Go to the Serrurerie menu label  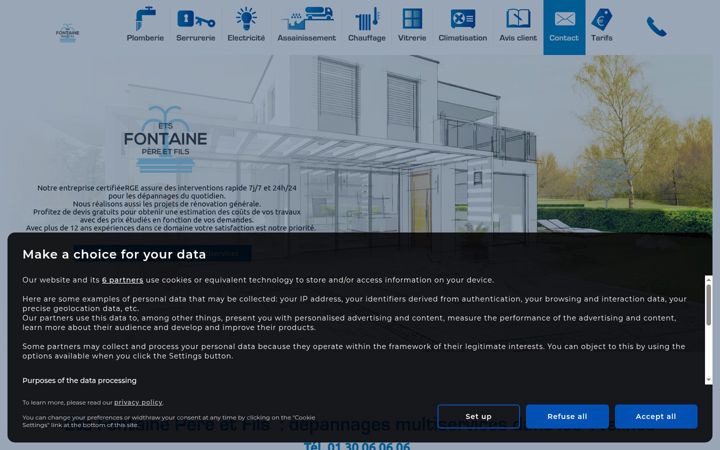[196, 38]
